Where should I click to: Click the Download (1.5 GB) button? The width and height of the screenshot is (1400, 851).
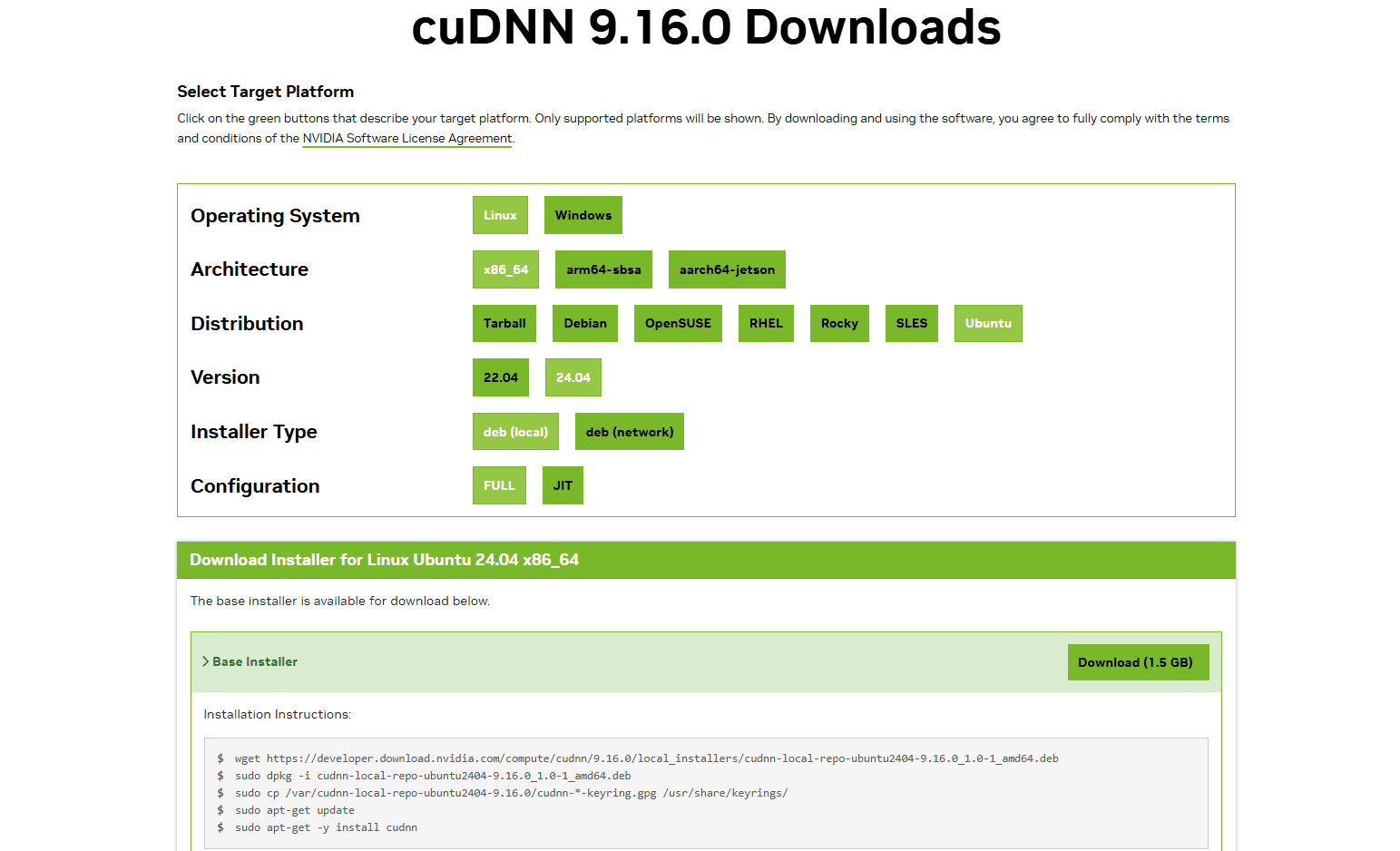point(1138,662)
